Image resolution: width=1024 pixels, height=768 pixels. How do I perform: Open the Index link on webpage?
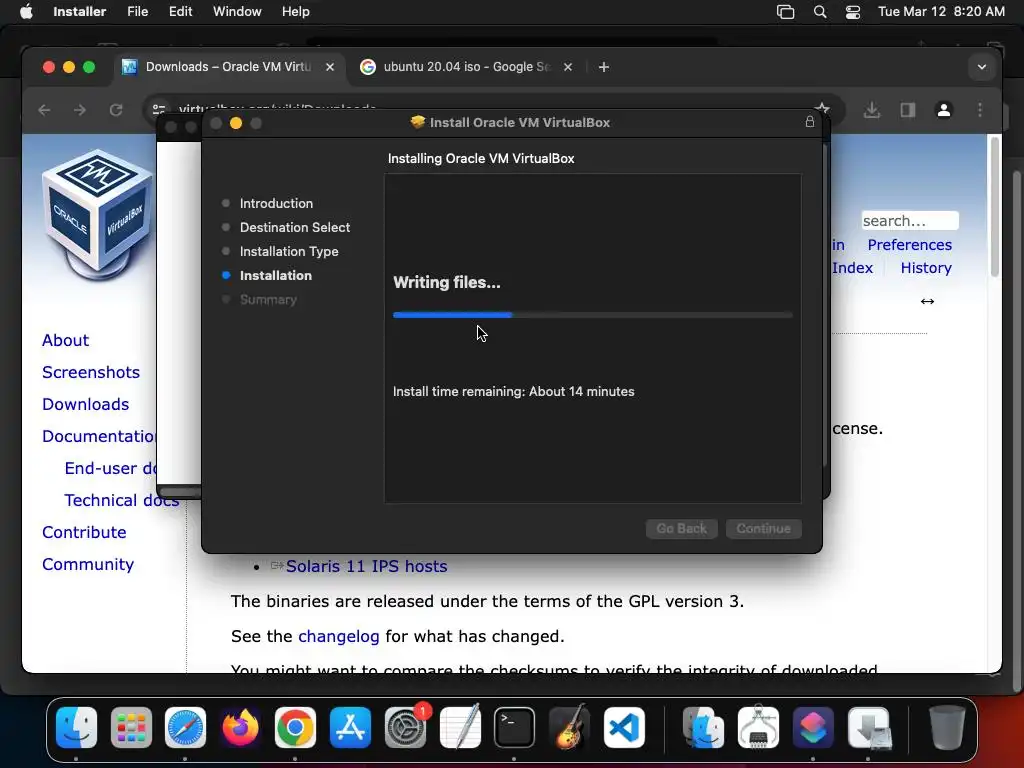point(852,268)
